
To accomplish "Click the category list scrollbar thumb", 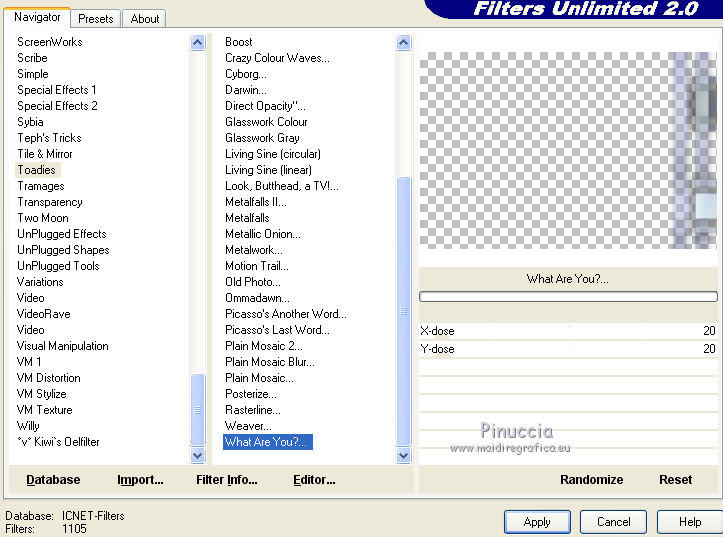I will click(197, 409).
